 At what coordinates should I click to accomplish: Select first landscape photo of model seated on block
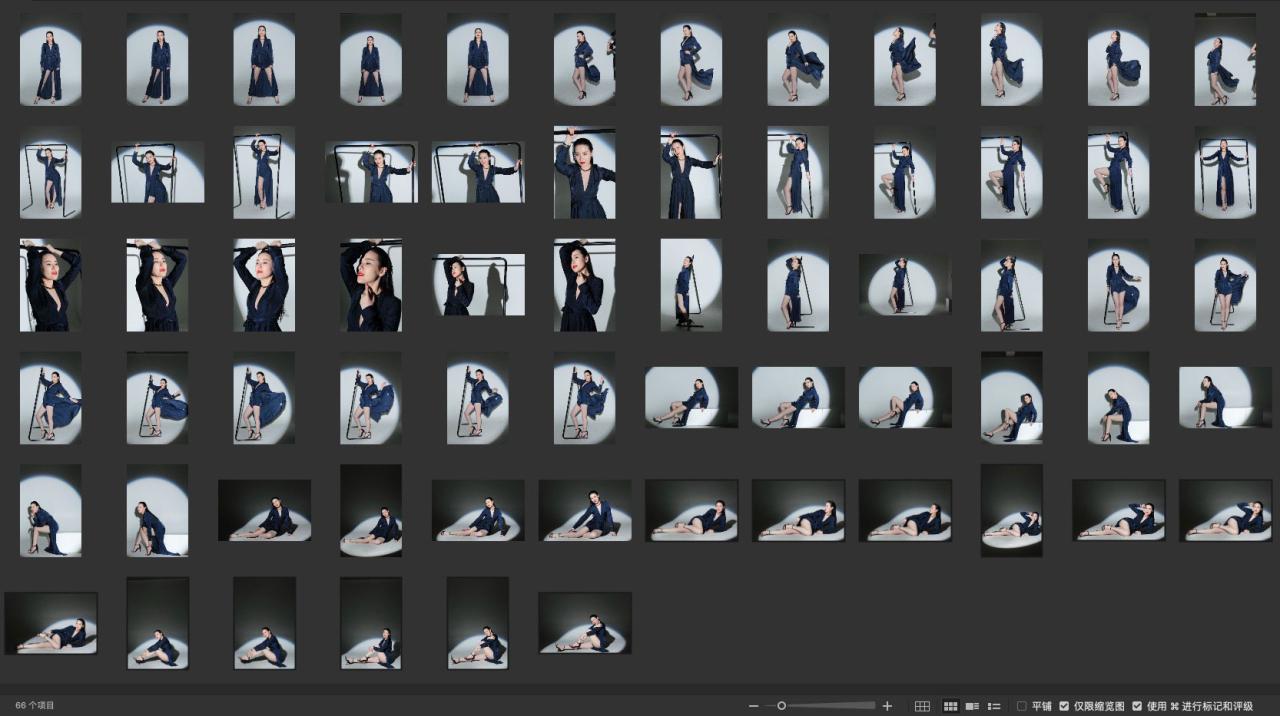point(691,397)
